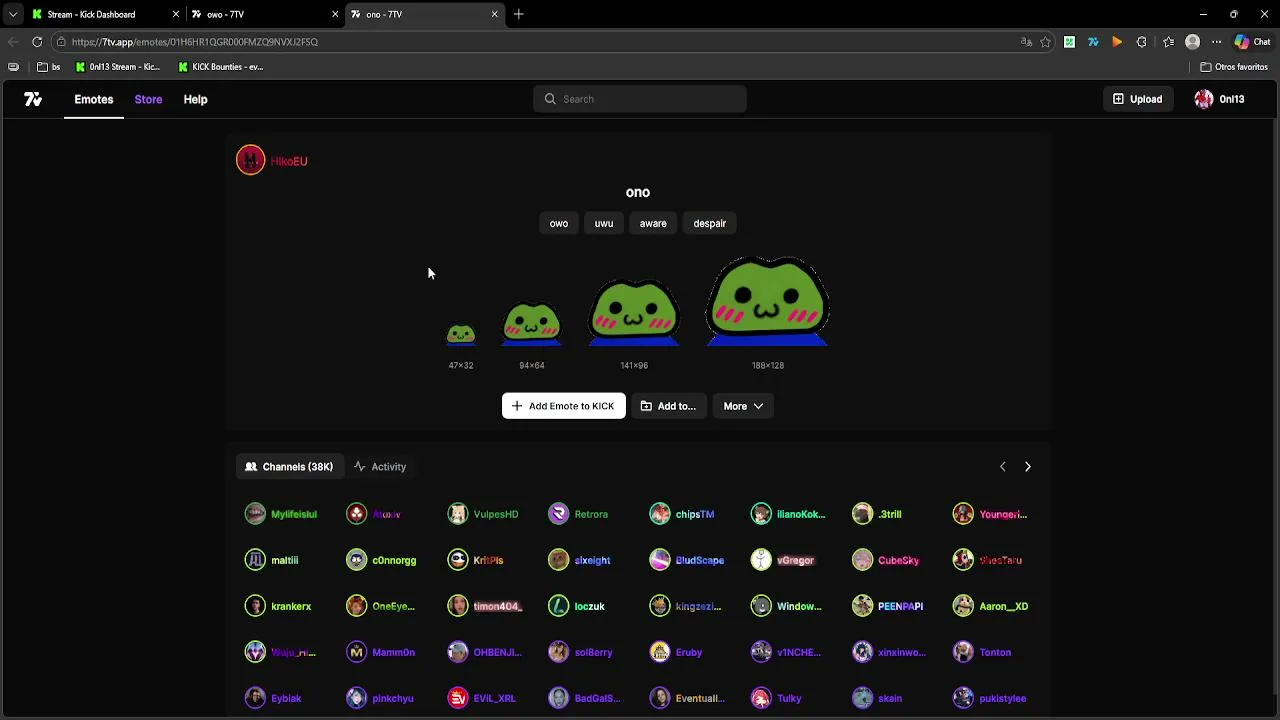This screenshot has width=1280, height=720.
Task: Click CubeSky channel avatar
Action: [x=862, y=560]
